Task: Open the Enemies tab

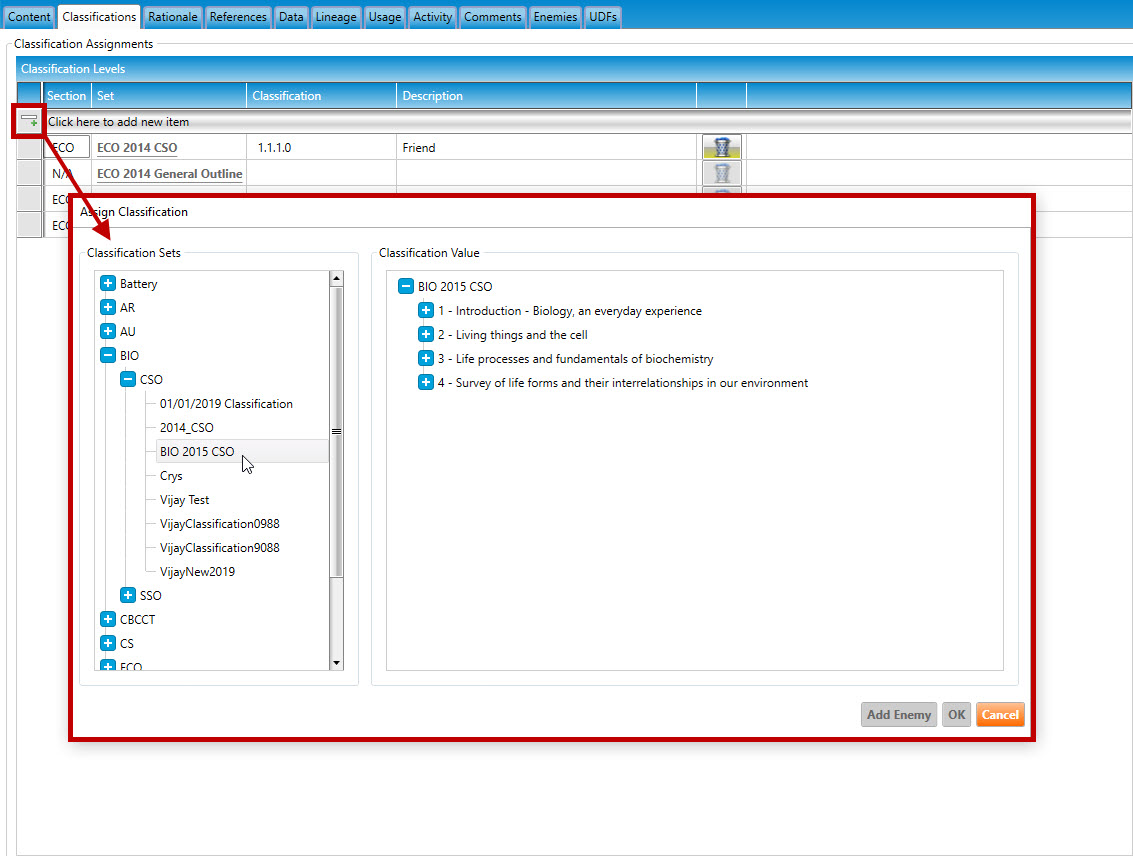Action: [x=555, y=17]
